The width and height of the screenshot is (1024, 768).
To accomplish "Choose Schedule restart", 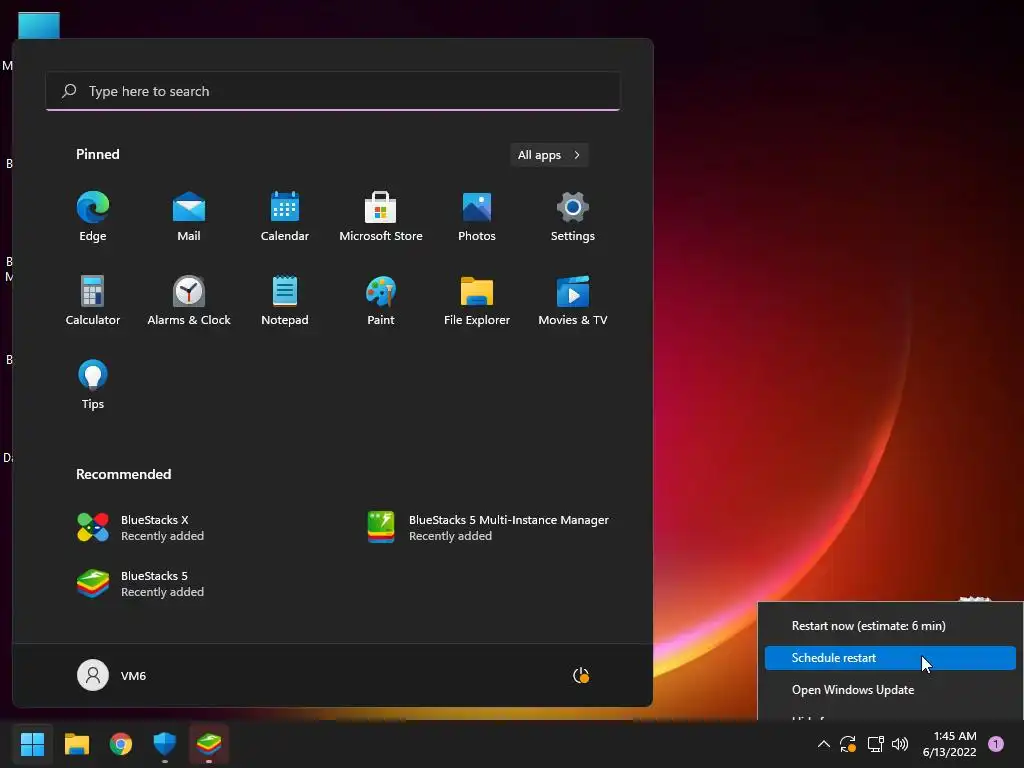I will coord(890,658).
